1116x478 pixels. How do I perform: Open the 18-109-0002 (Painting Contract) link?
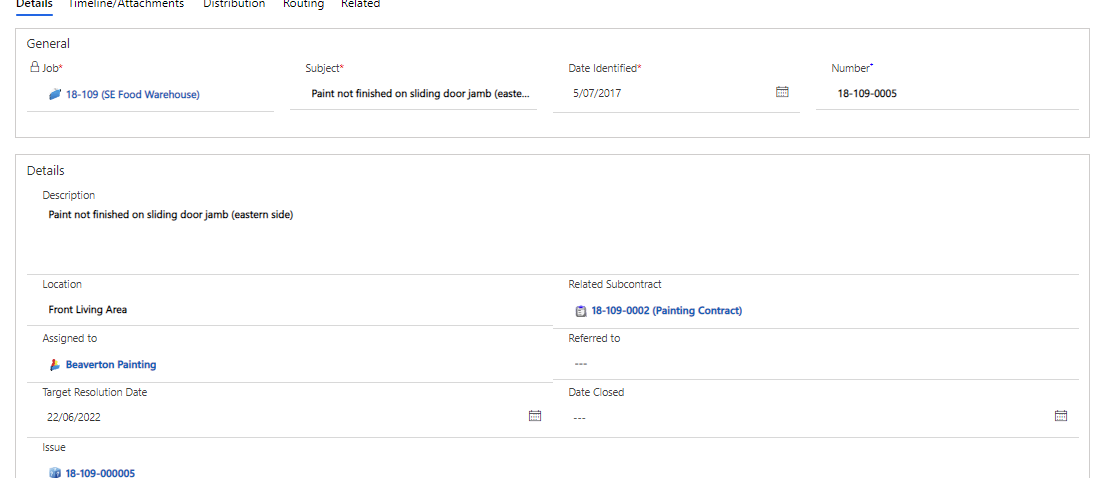coord(666,311)
